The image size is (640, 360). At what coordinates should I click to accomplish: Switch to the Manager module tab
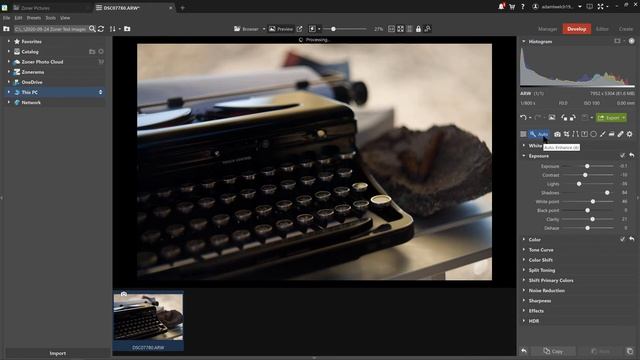click(547, 29)
